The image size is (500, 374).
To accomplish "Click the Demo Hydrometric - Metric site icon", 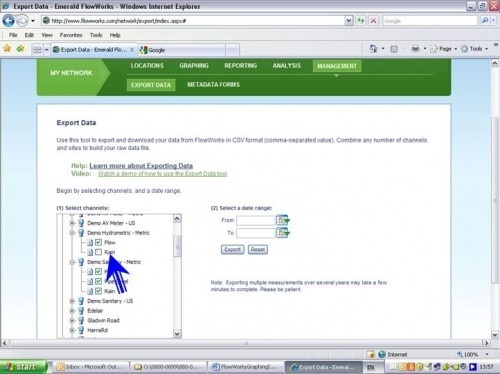I will coord(81,233).
